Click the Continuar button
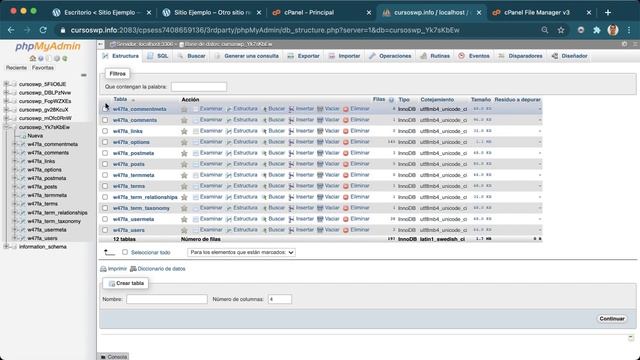640x360 pixels. tap(612, 319)
